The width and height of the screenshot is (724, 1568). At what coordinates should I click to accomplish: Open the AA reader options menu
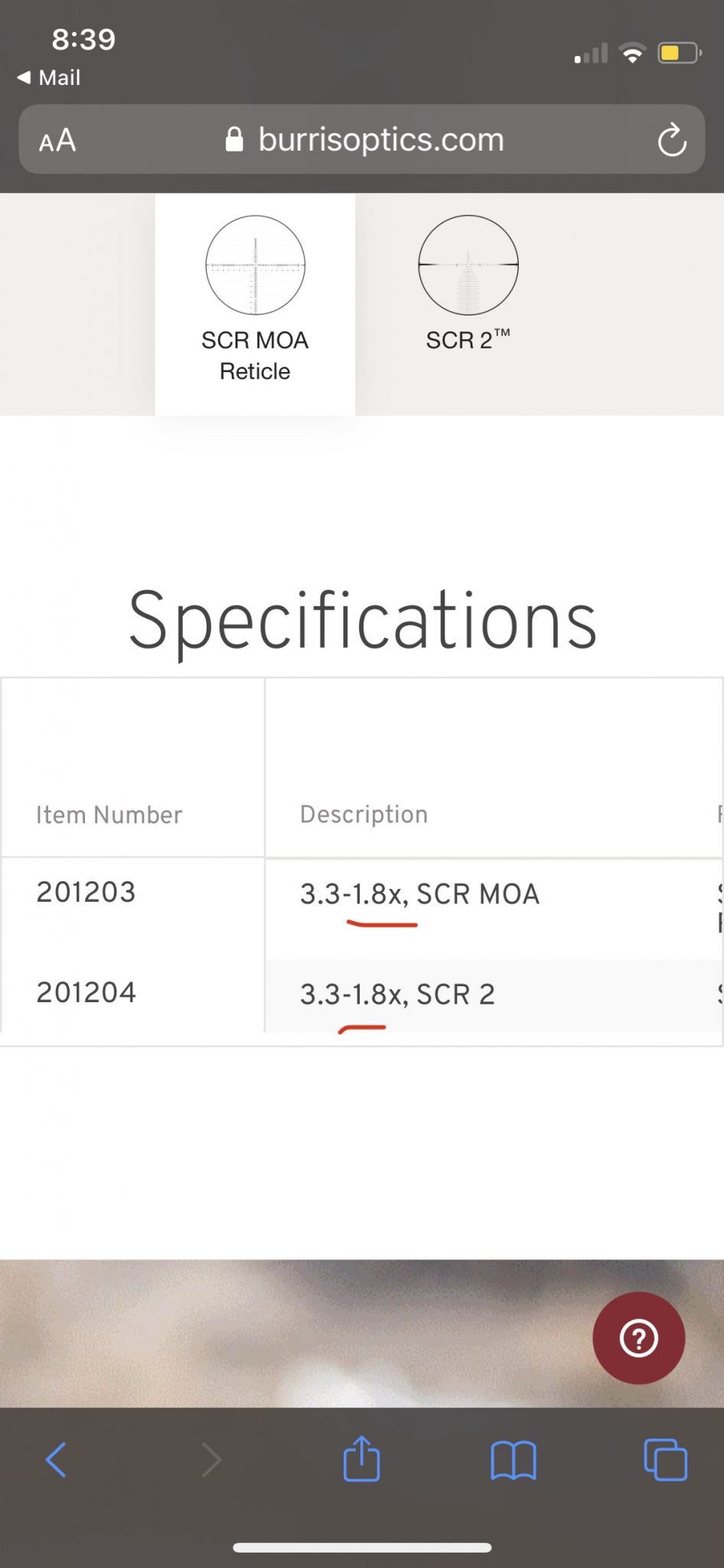[x=57, y=141]
